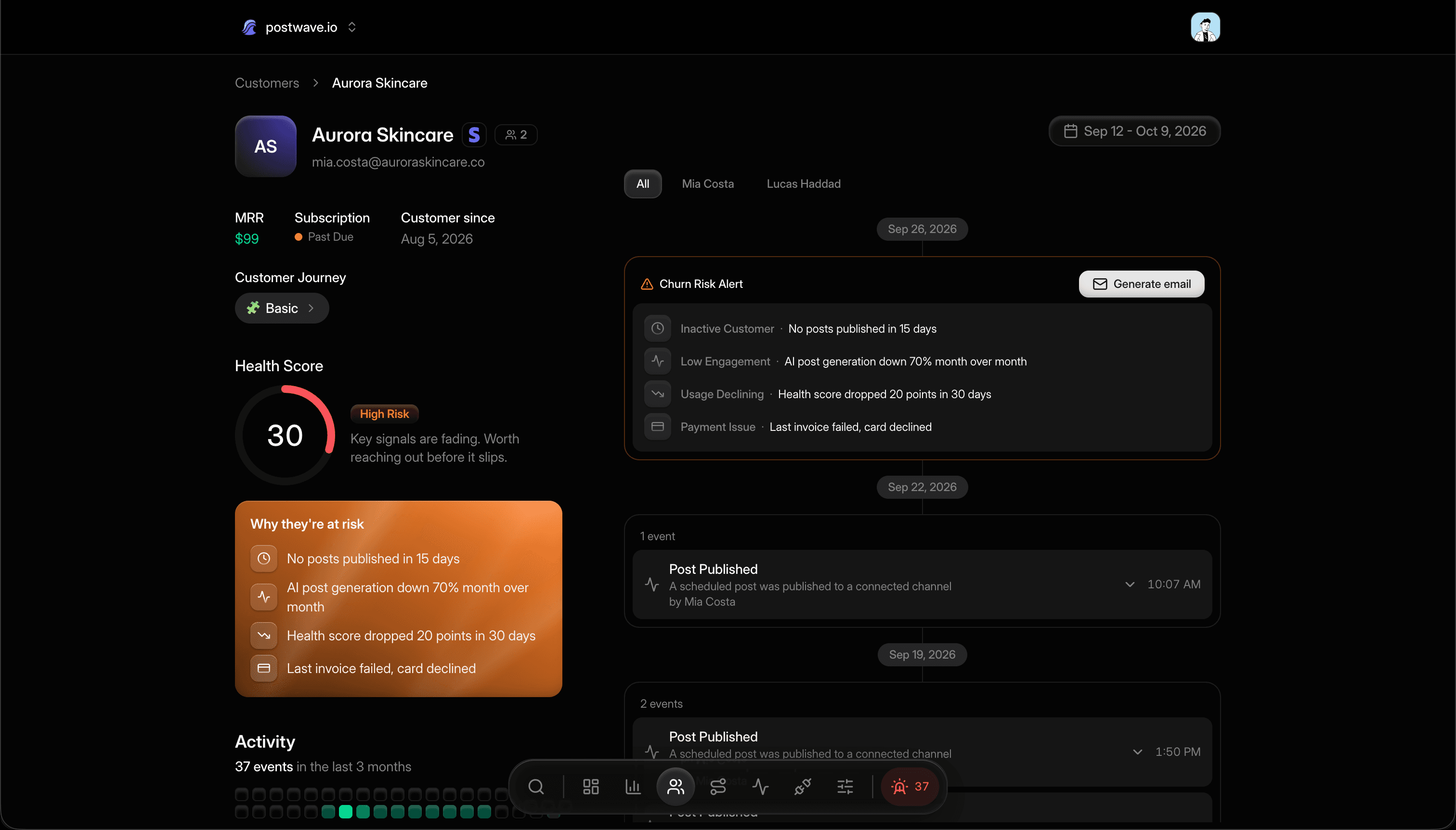Open the Basic customer journey stage

click(x=282, y=309)
